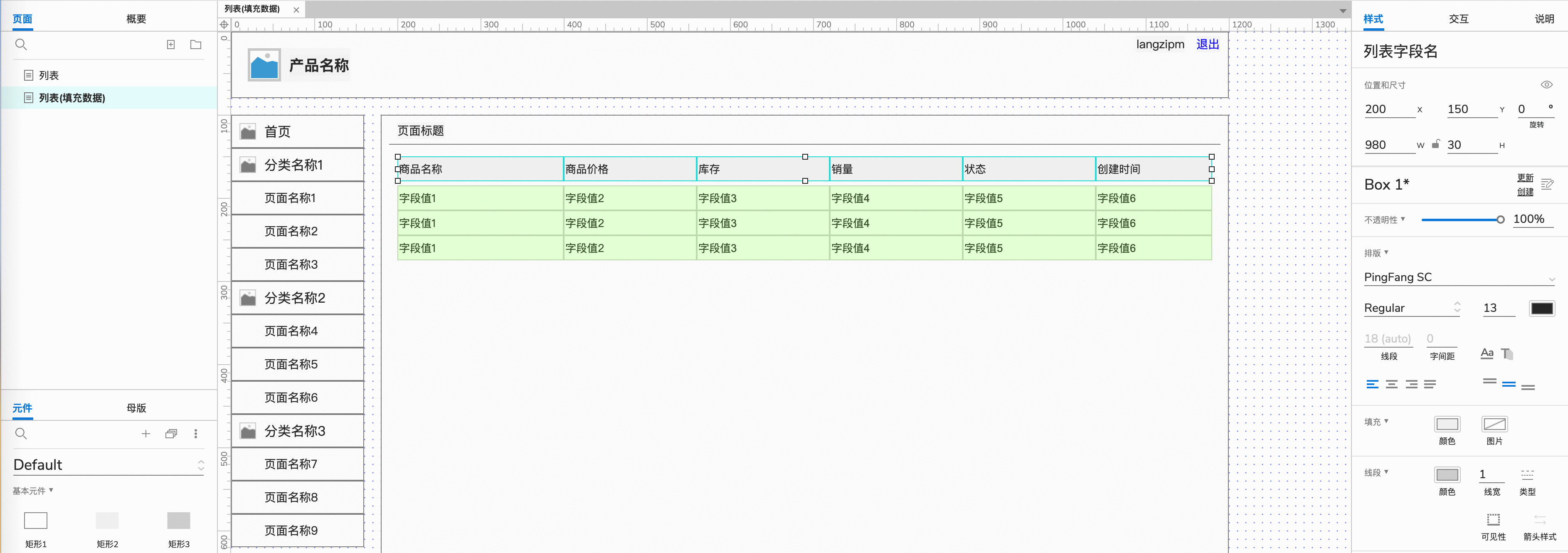This screenshot has height=553, width=1568.
Task: Close the 列表(填充数据) canvas tab
Action: pyautogui.click(x=296, y=10)
